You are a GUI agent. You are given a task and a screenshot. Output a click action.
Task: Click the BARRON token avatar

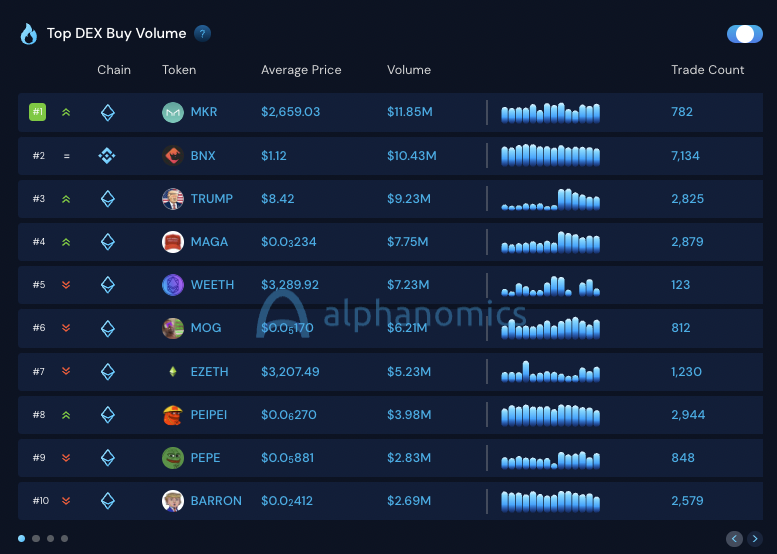point(173,501)
